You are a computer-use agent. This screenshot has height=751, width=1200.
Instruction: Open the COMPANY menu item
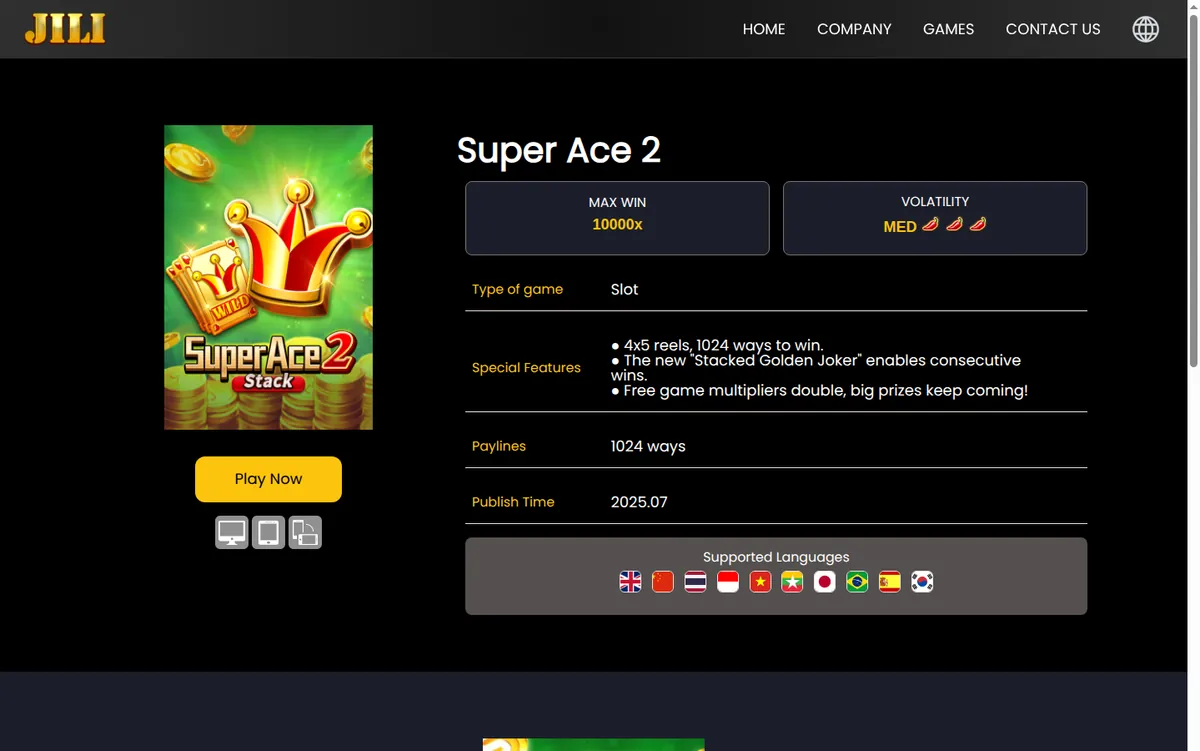(854, 29)
